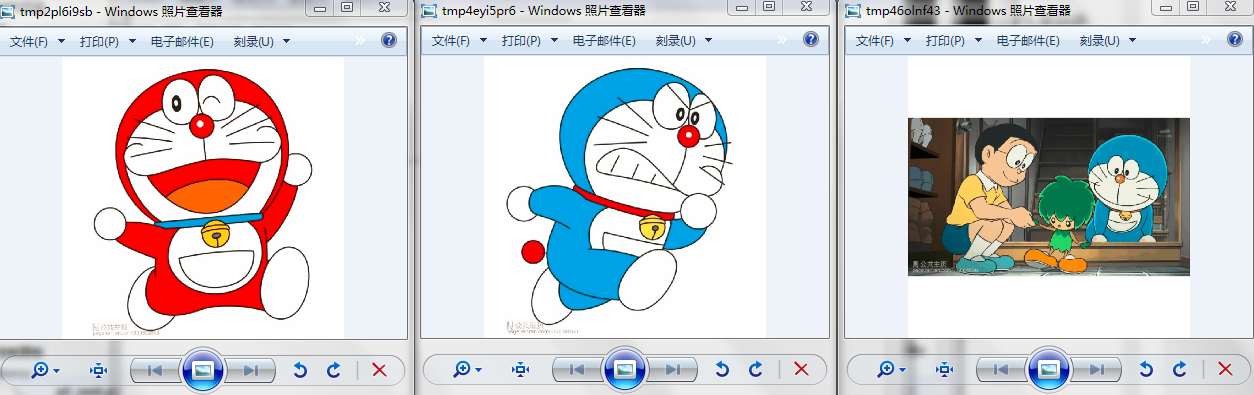Rotate counterclockwise in tmp2pl6i9sb window
The width and height of the screenshot is (1254, 395).
299,370
